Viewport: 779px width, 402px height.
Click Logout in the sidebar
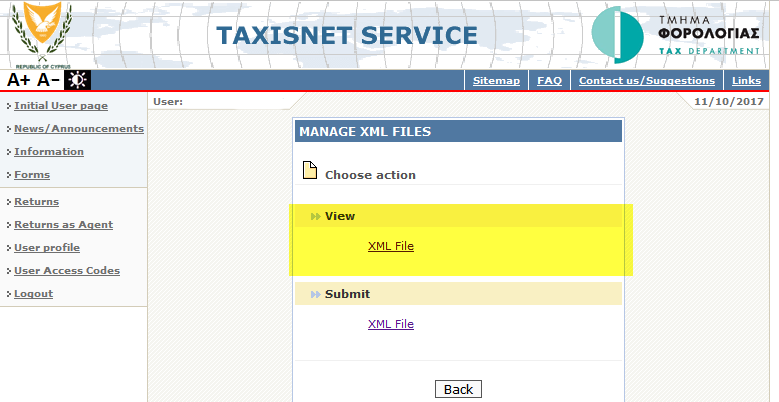click(33, 294)
